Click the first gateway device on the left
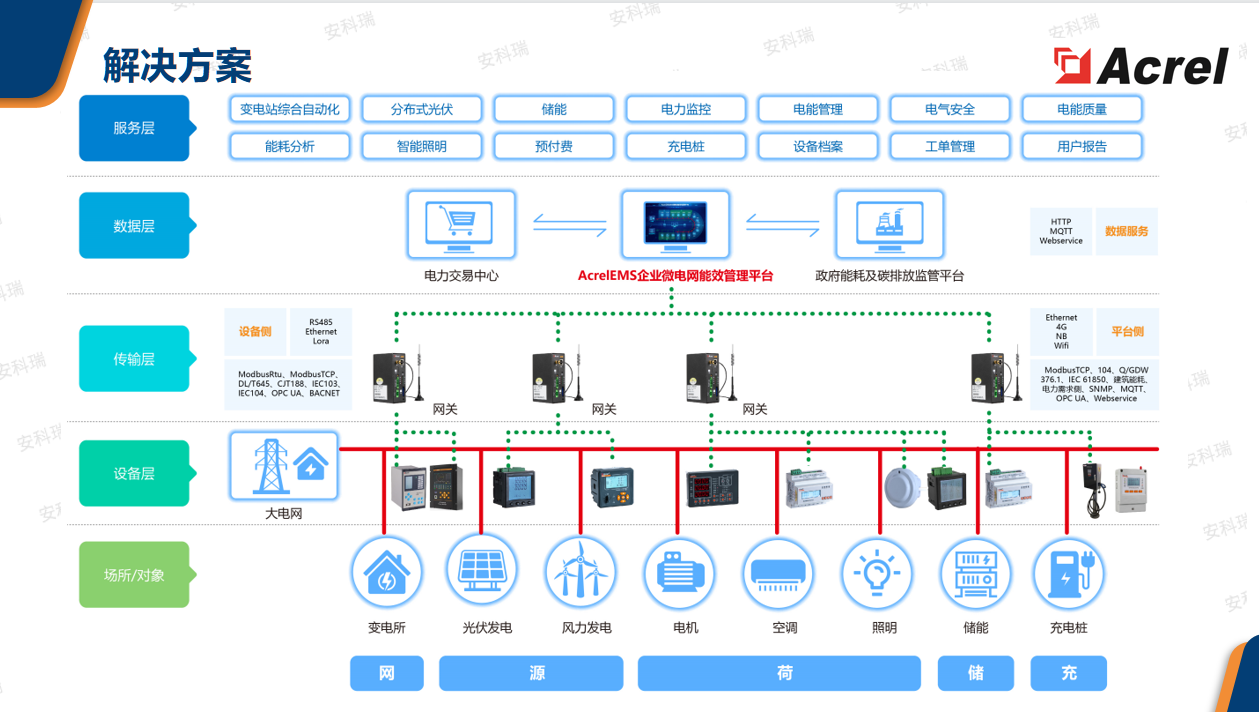Viewport: 1259px width, 712px height. tap(398, 375)
